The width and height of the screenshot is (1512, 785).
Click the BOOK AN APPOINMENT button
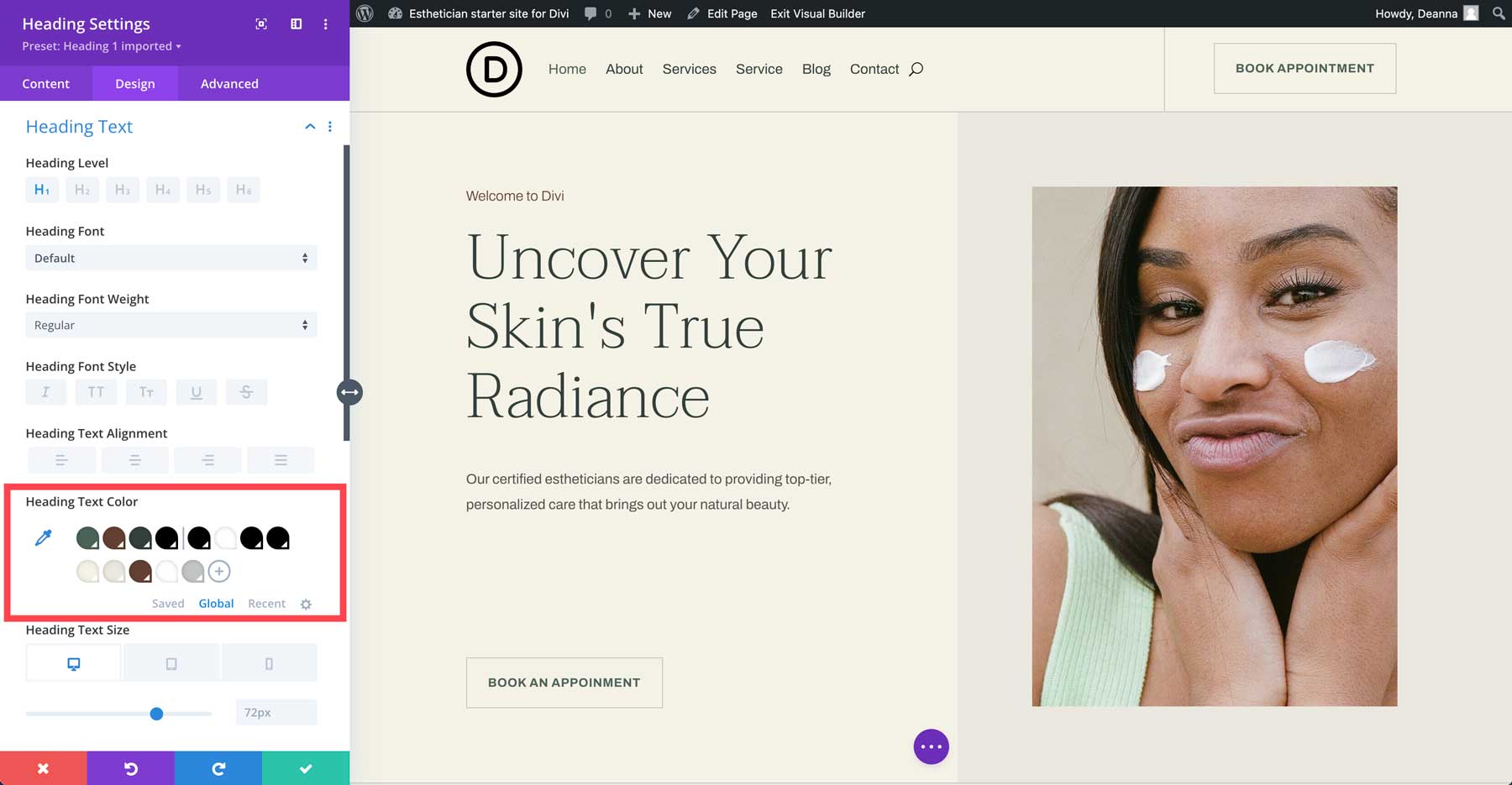564,683
